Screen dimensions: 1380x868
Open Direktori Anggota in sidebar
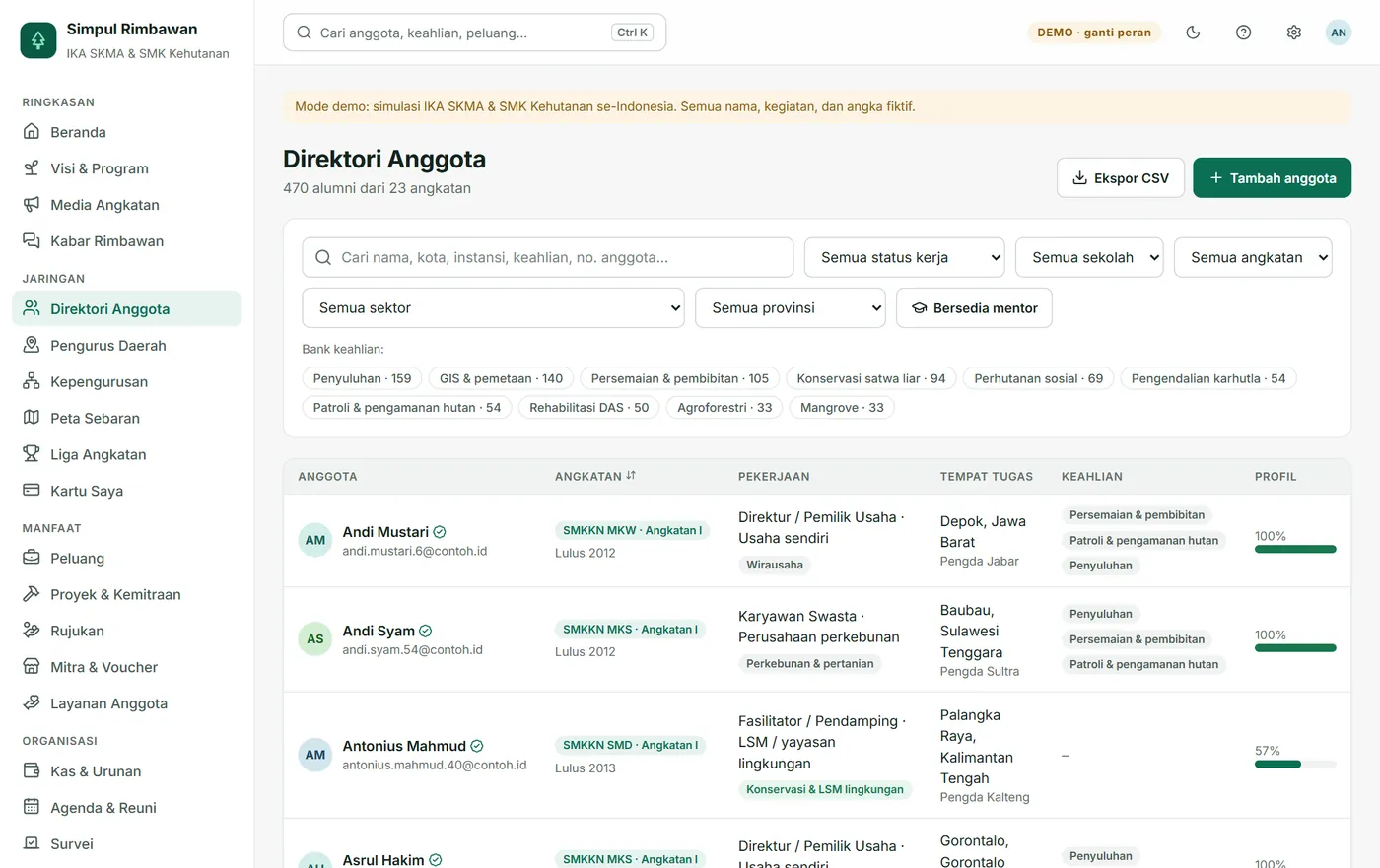pos(126,309)
